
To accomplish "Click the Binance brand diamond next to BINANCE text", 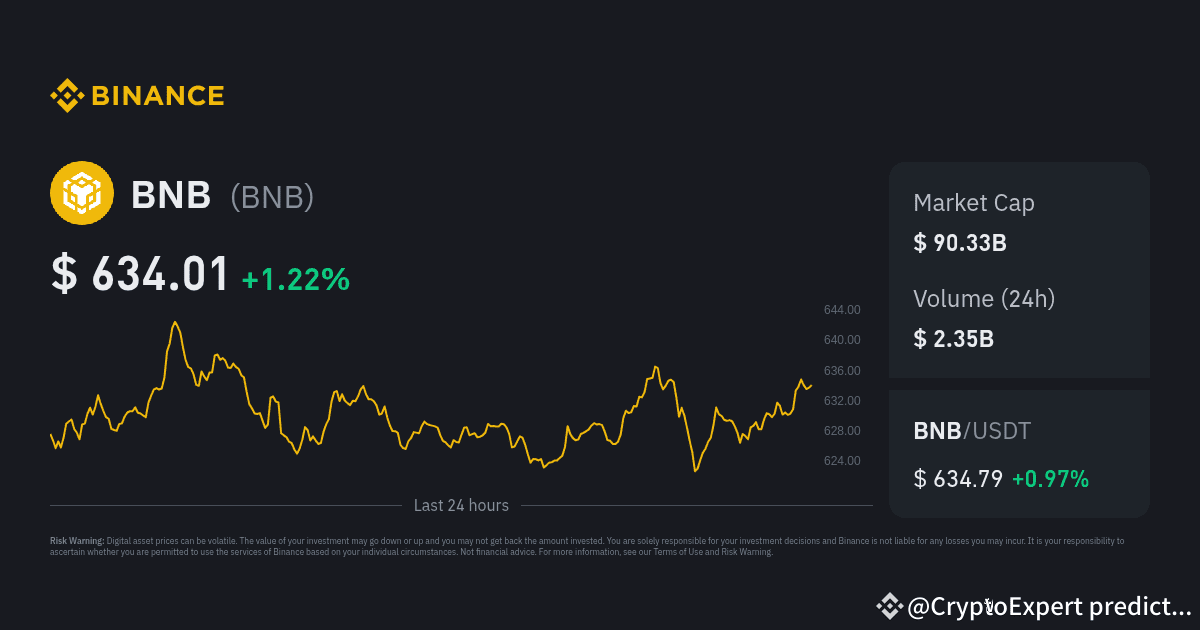I will (x=65, y=95).
